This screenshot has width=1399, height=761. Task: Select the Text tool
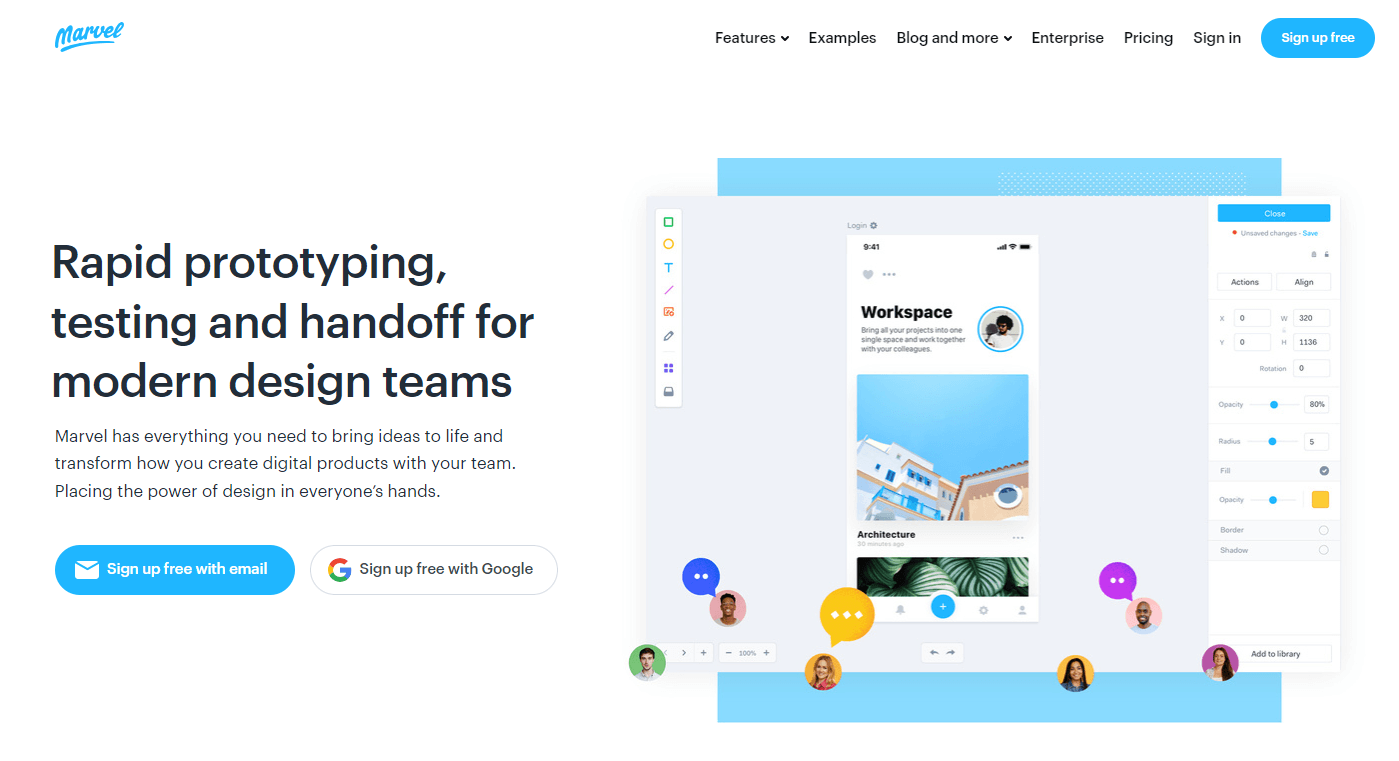[x=668, y=267]
